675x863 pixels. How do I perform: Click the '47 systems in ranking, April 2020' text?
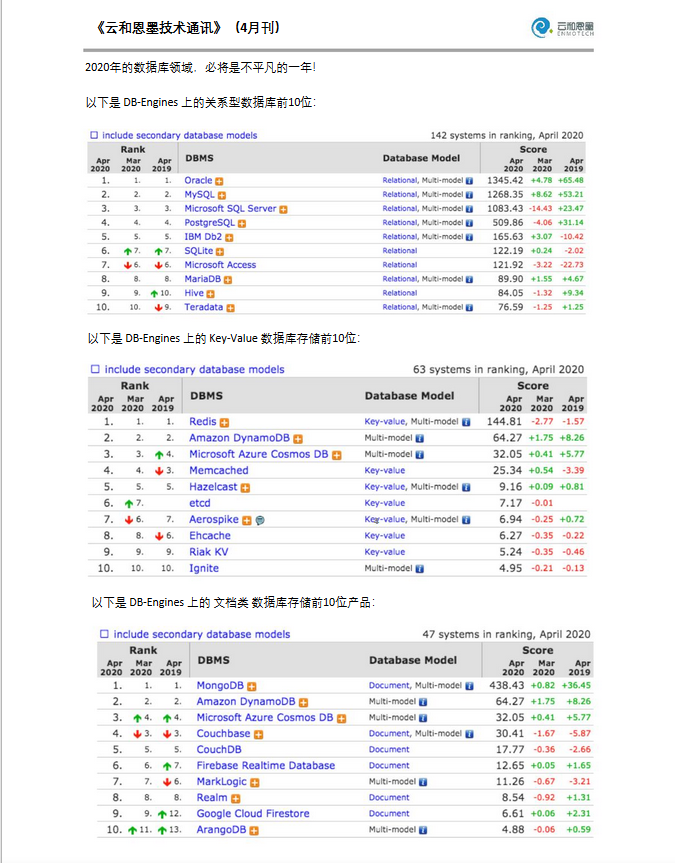click(x=507, y=634)
